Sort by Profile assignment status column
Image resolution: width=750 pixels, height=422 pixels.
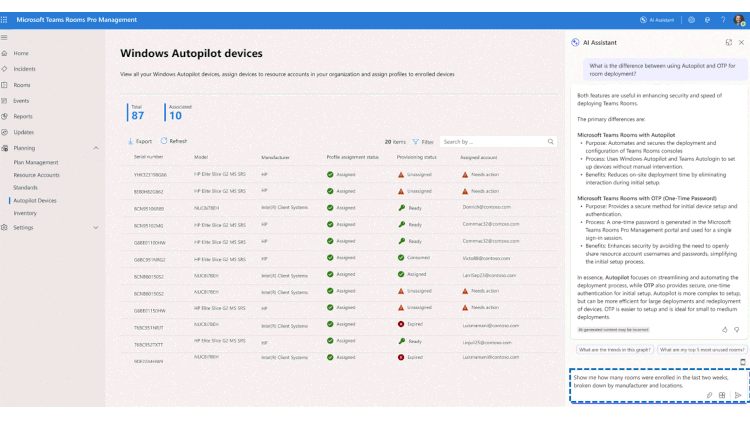click(x=353, y=157)
